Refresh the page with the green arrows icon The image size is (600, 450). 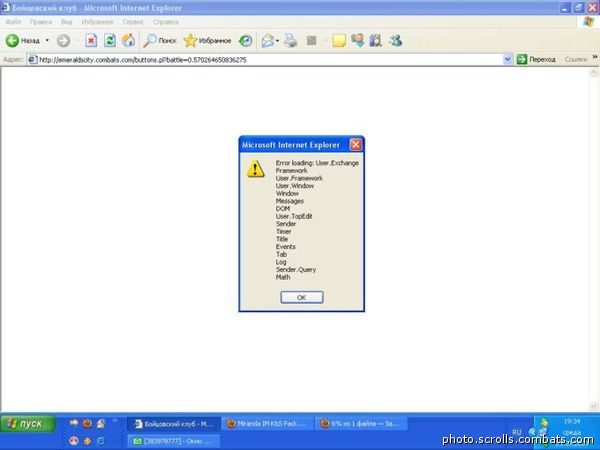pos(110,41)
